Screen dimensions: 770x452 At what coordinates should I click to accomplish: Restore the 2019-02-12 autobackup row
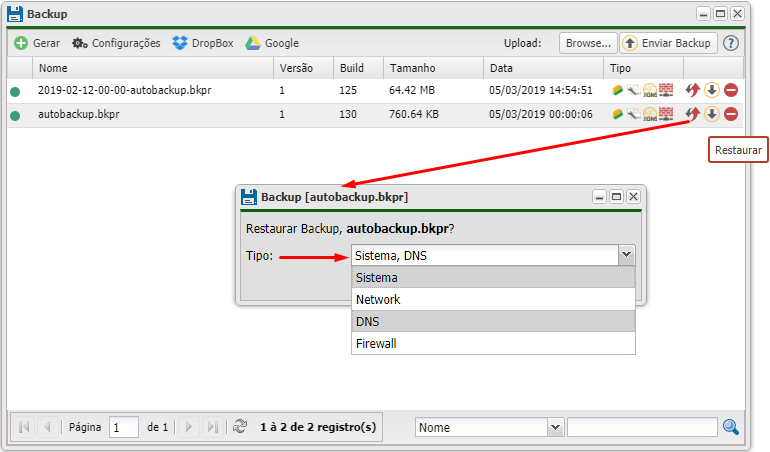tap(693, 89)
